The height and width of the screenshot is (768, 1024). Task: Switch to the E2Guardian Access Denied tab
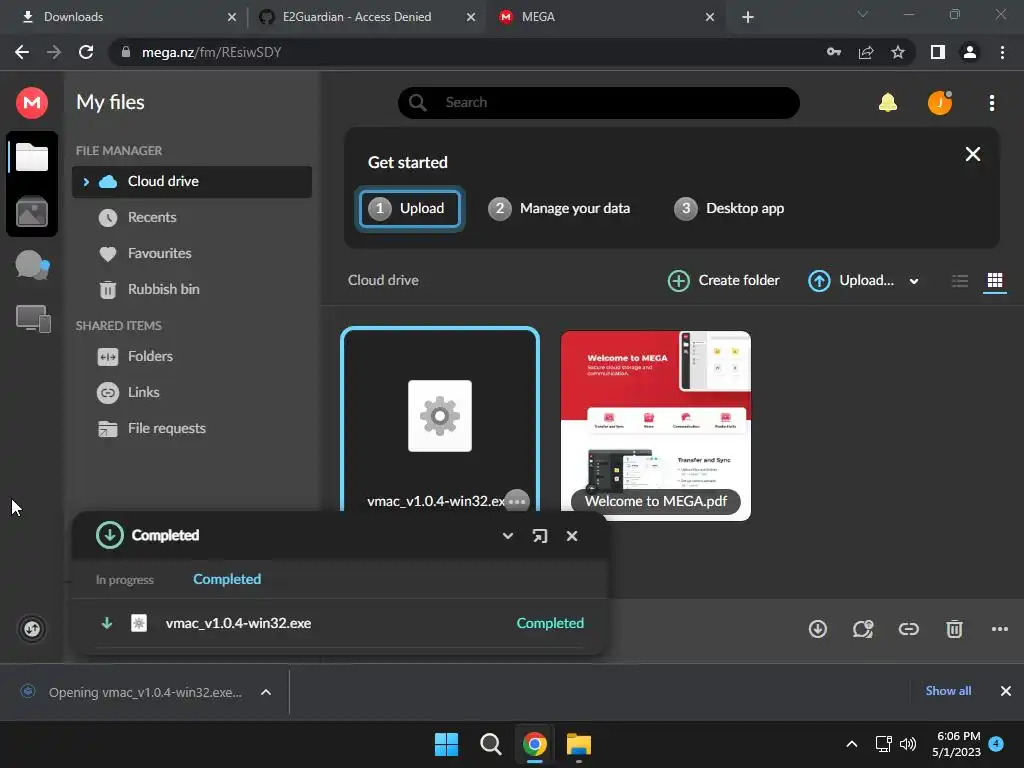coord(366,17)
